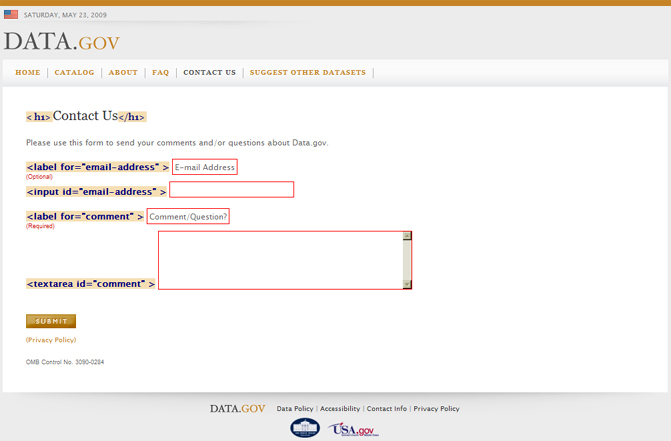671x441 pixels.
Task: Click the Contact Us heading
Action: point(85,116)
